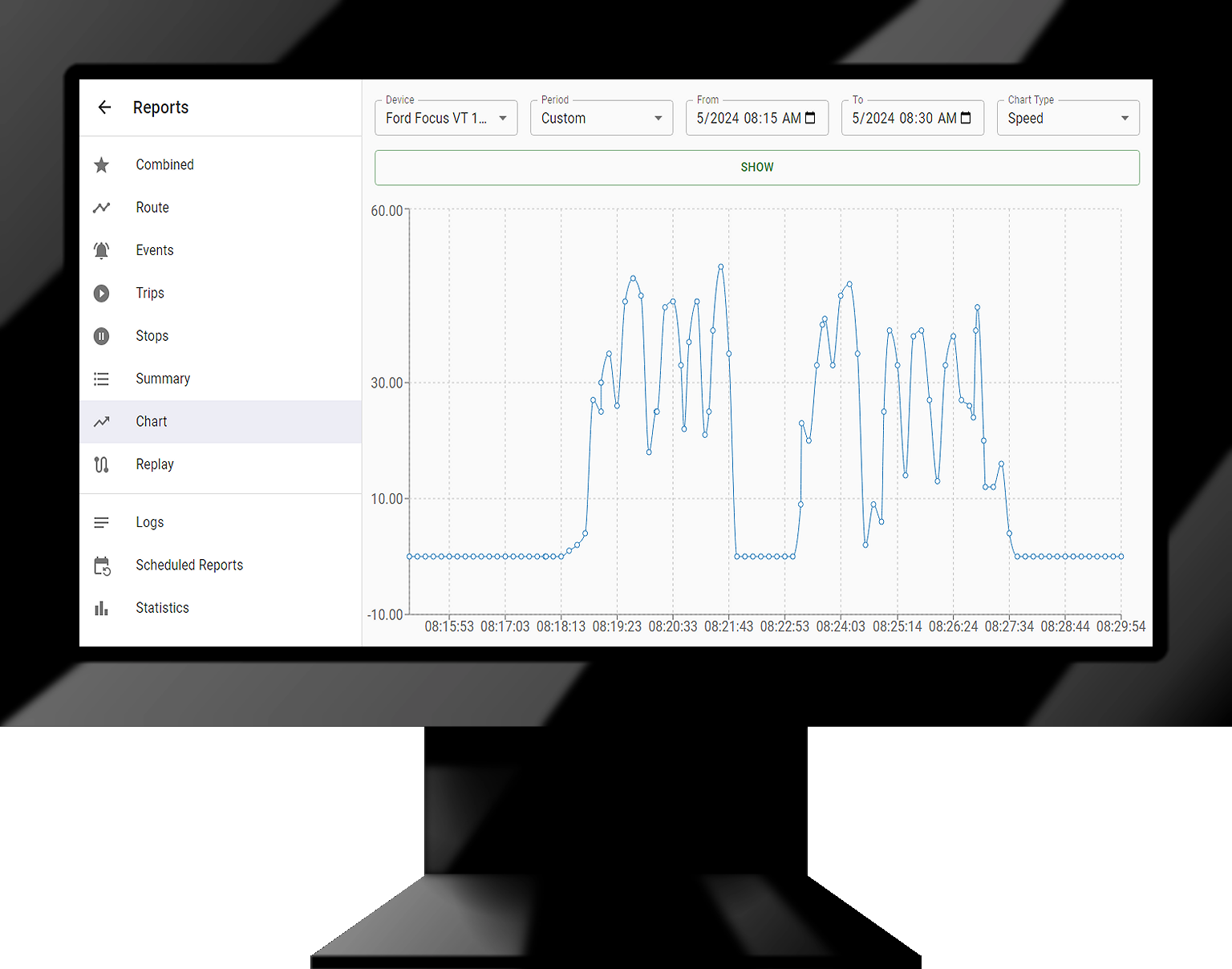Select the Chart menu entry
This screenshot has width=1232, height=969.
(152, 422)
